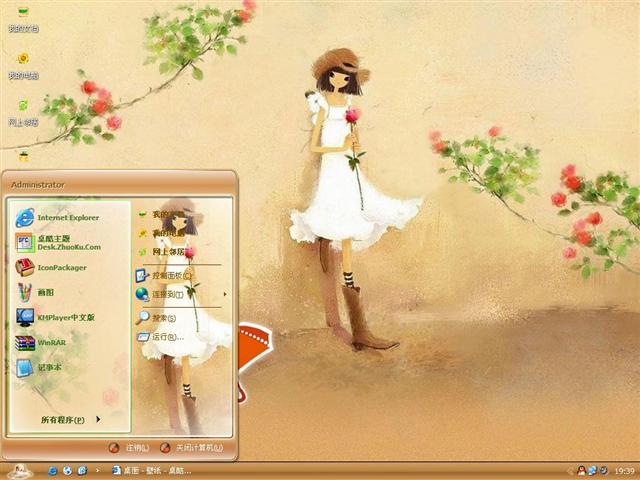
Task: Click the rightmost tray icon beside clock
Action: click(603, 471)
